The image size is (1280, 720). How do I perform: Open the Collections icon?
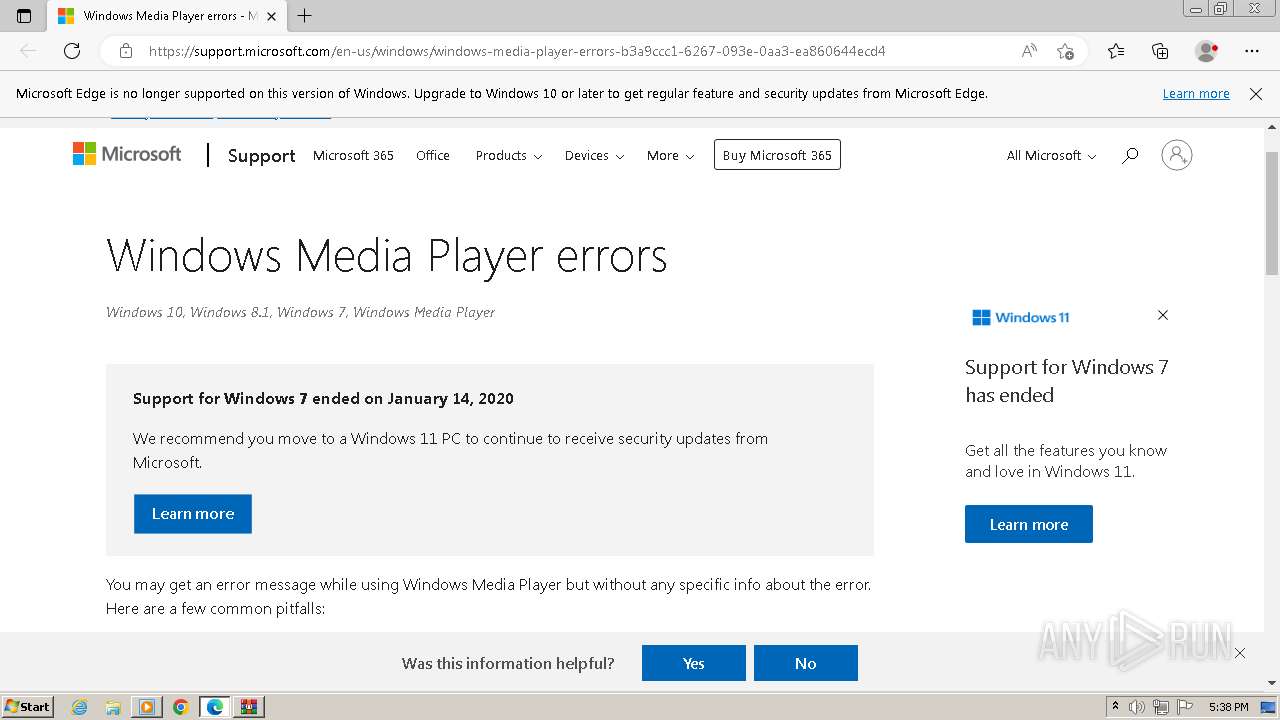(1160, 51)
